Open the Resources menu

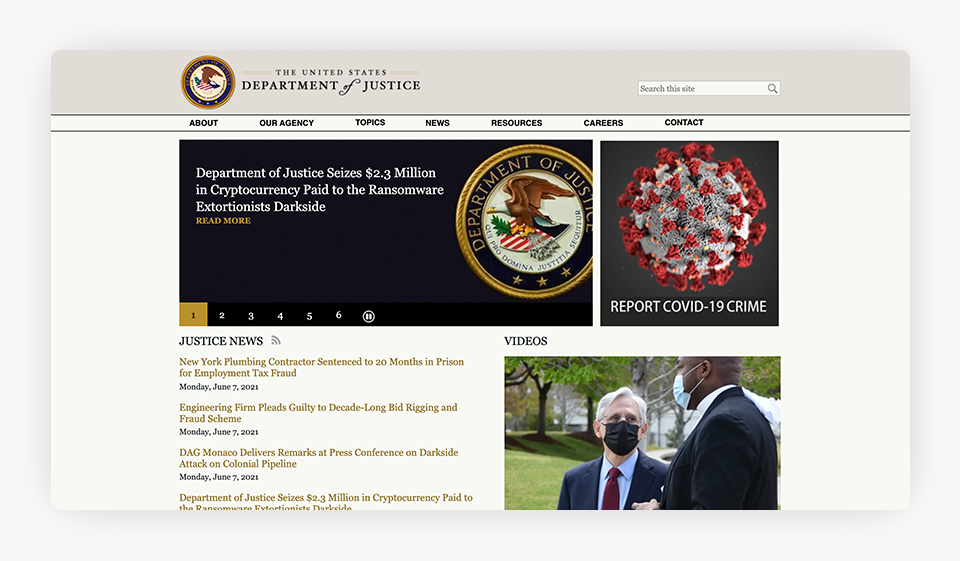pos(516,123)
